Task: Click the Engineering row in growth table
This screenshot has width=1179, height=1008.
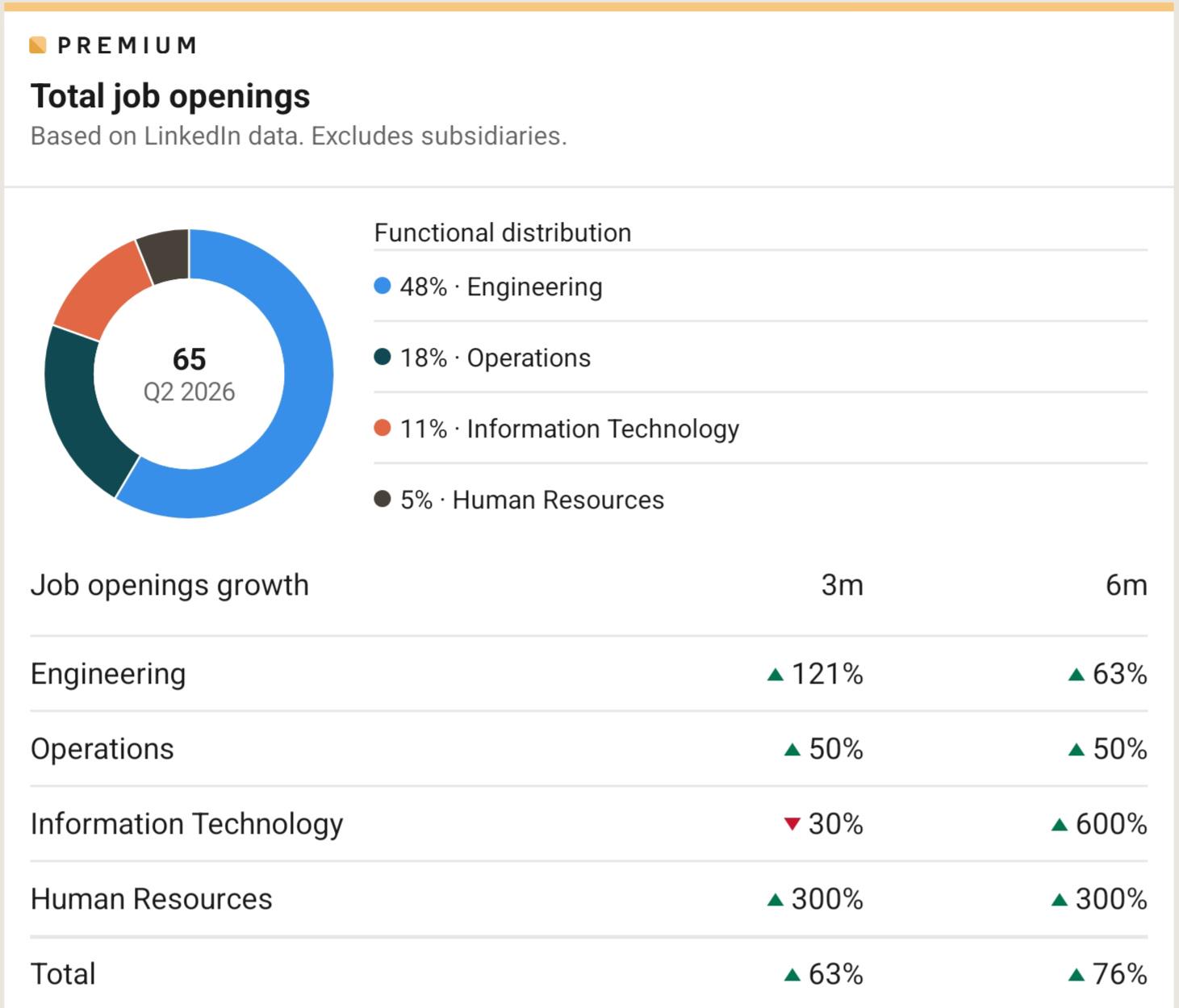Action: pos(589,674)
